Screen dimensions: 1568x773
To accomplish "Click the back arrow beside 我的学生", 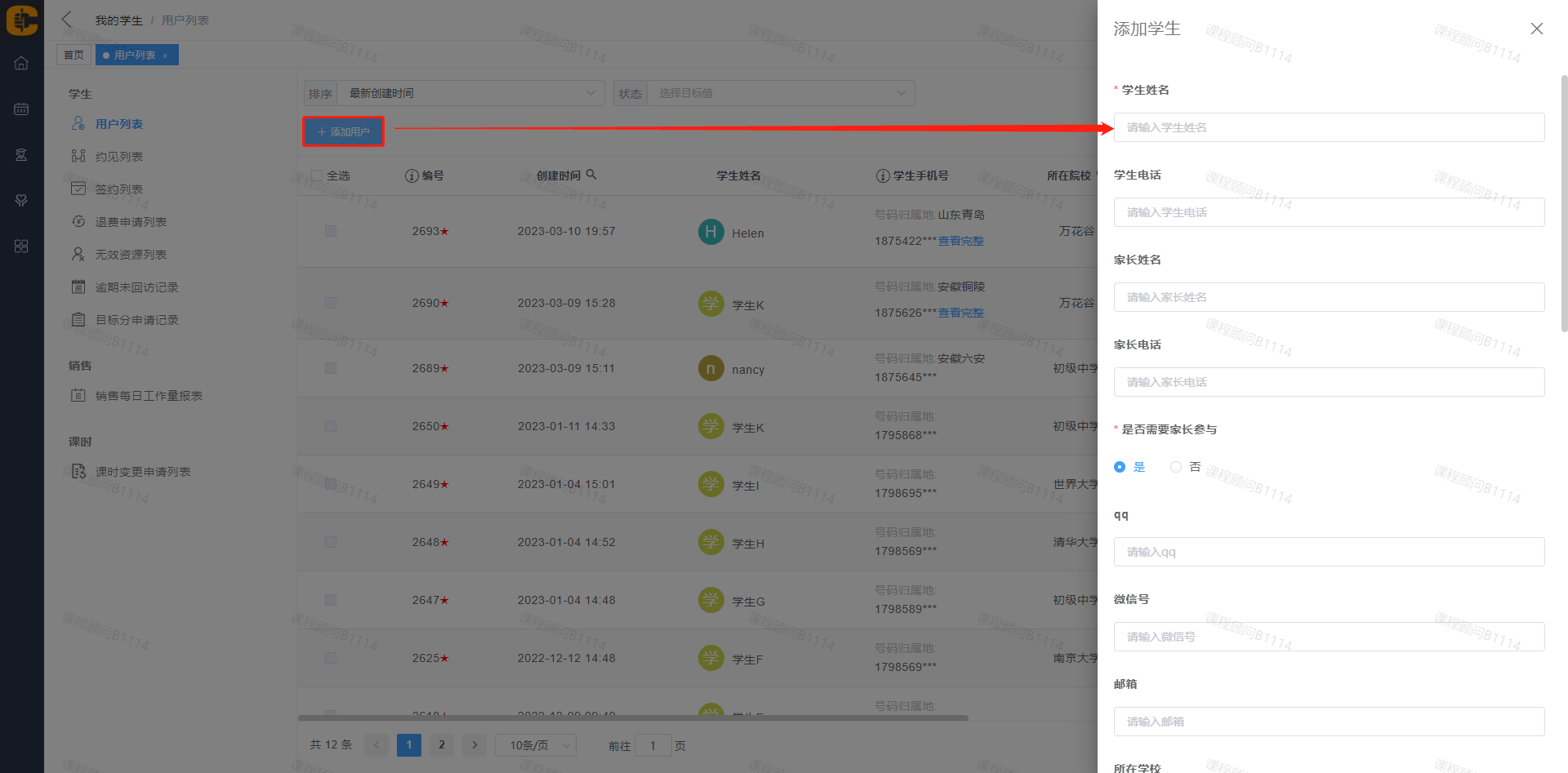I will pyautogui.click(x=67, y=20).
